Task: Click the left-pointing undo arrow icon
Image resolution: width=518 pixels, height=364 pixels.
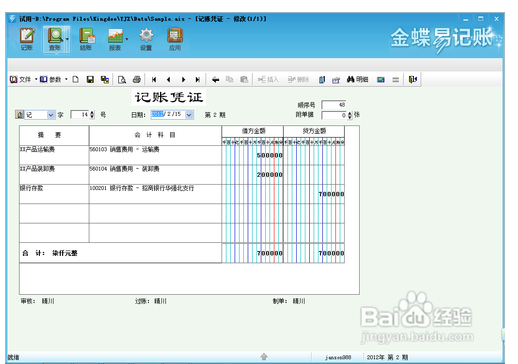Action: (215, 80)
